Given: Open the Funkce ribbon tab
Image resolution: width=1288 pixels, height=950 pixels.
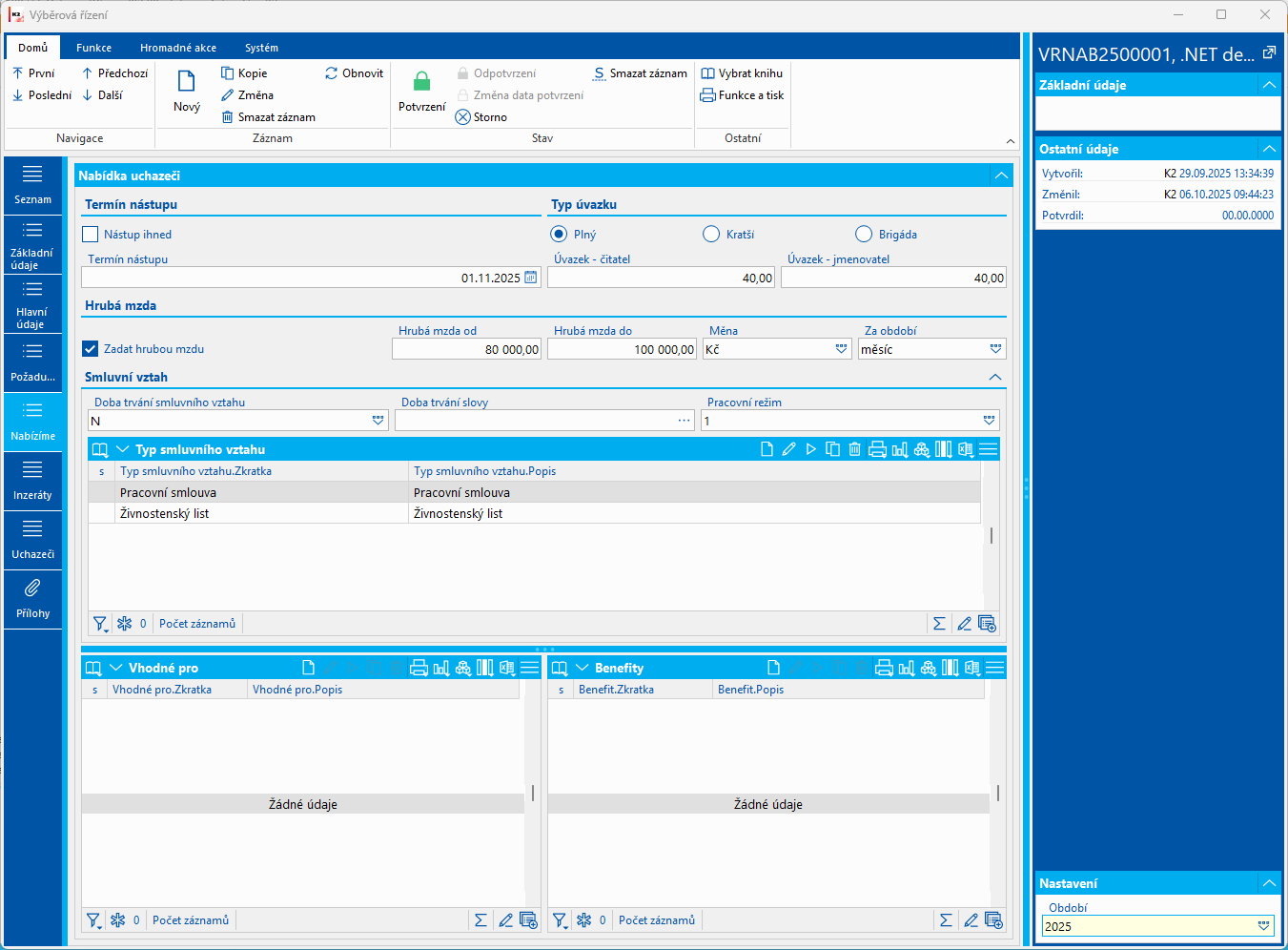Looking at the screenshot, I should pos(93,48).
